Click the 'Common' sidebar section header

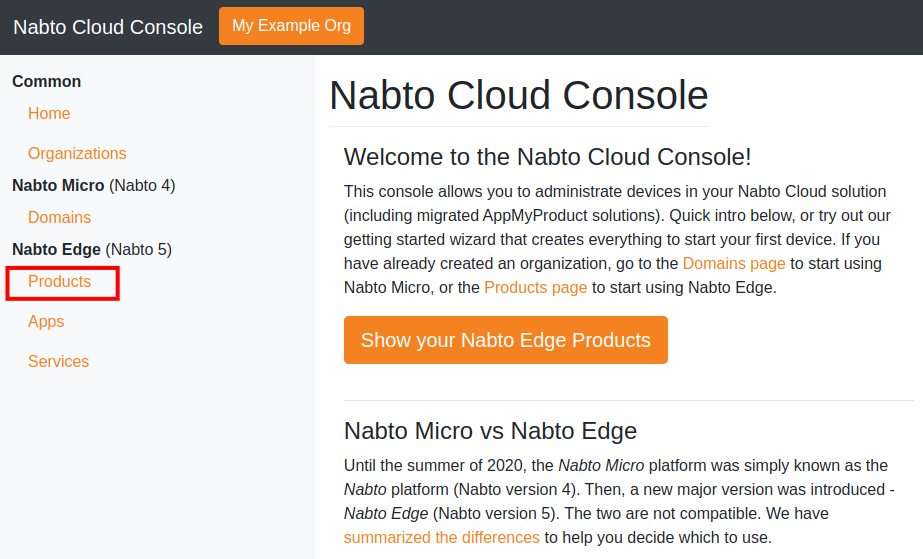pos(47,82)
